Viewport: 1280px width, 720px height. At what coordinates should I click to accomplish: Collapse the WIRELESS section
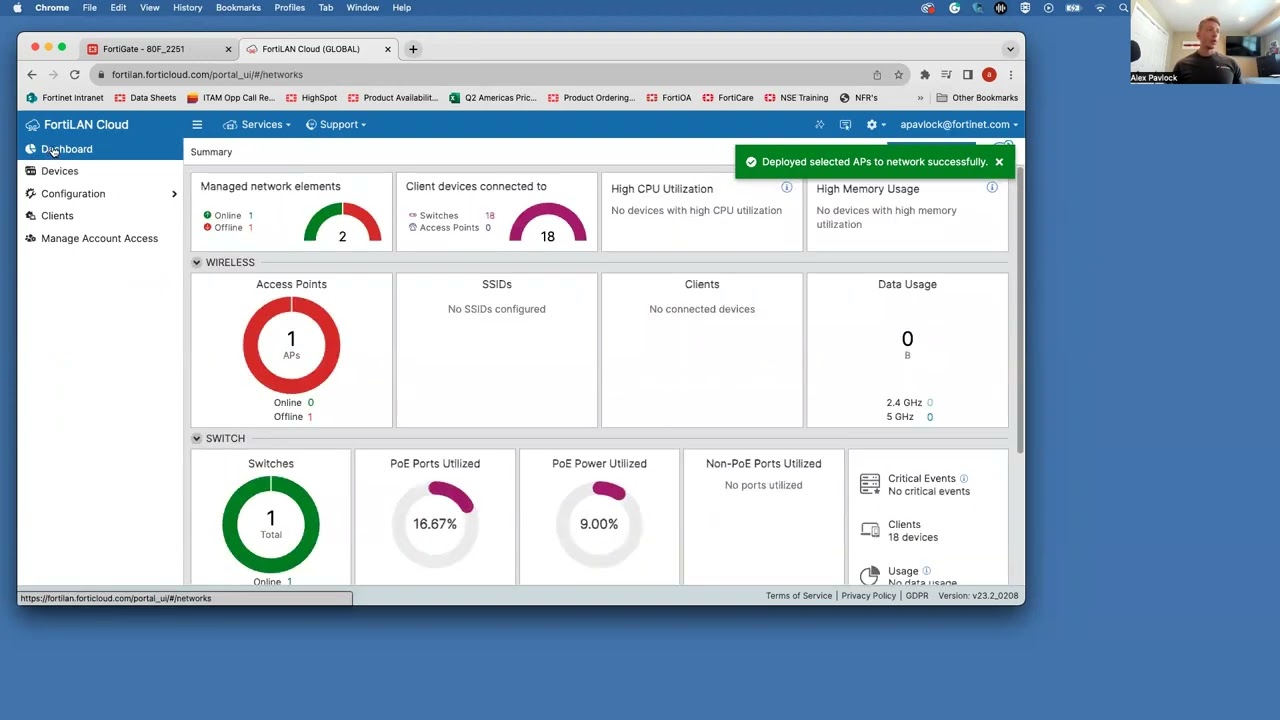(x=197, y=263)
